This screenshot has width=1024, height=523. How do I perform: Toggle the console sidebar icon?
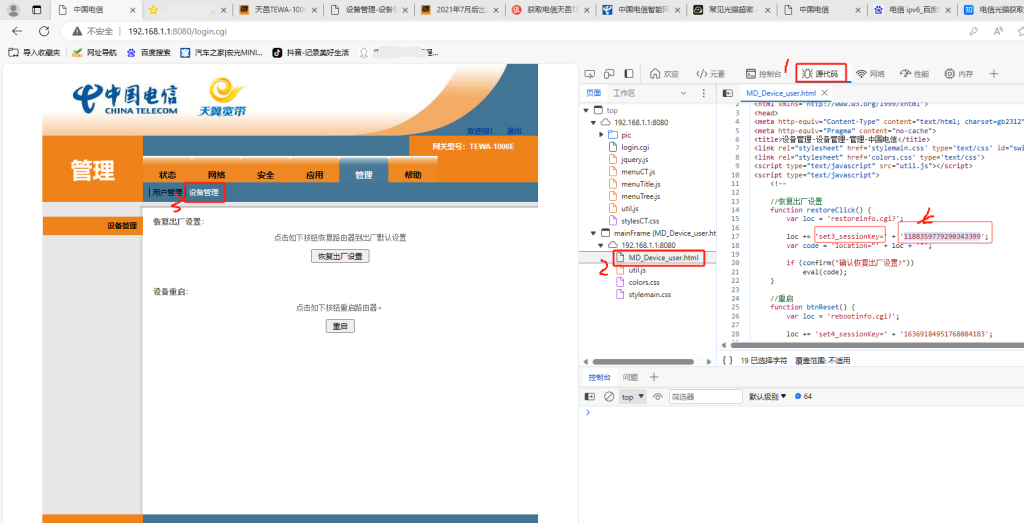pos(590,396)
